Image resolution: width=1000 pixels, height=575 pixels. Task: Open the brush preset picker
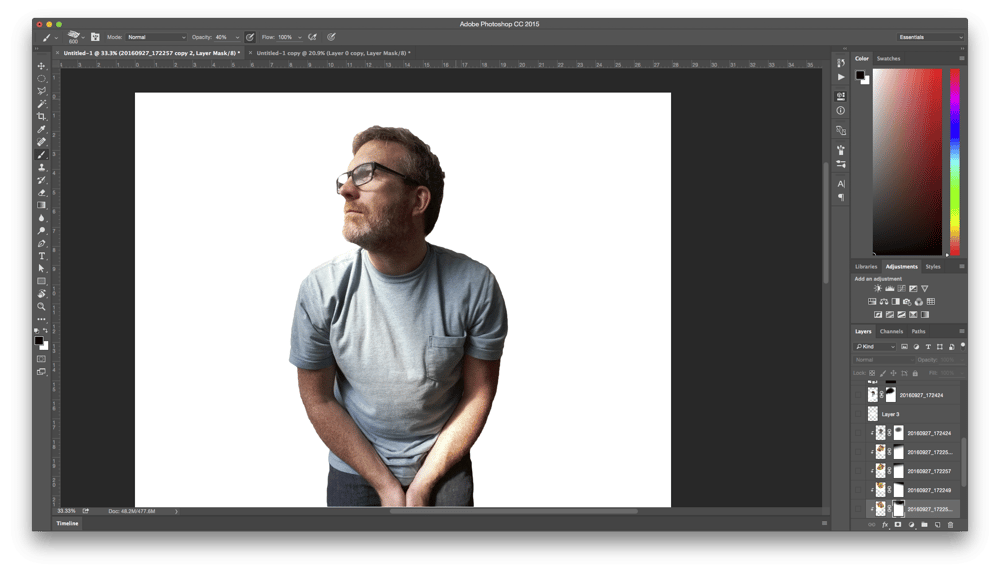pos(75,36)
